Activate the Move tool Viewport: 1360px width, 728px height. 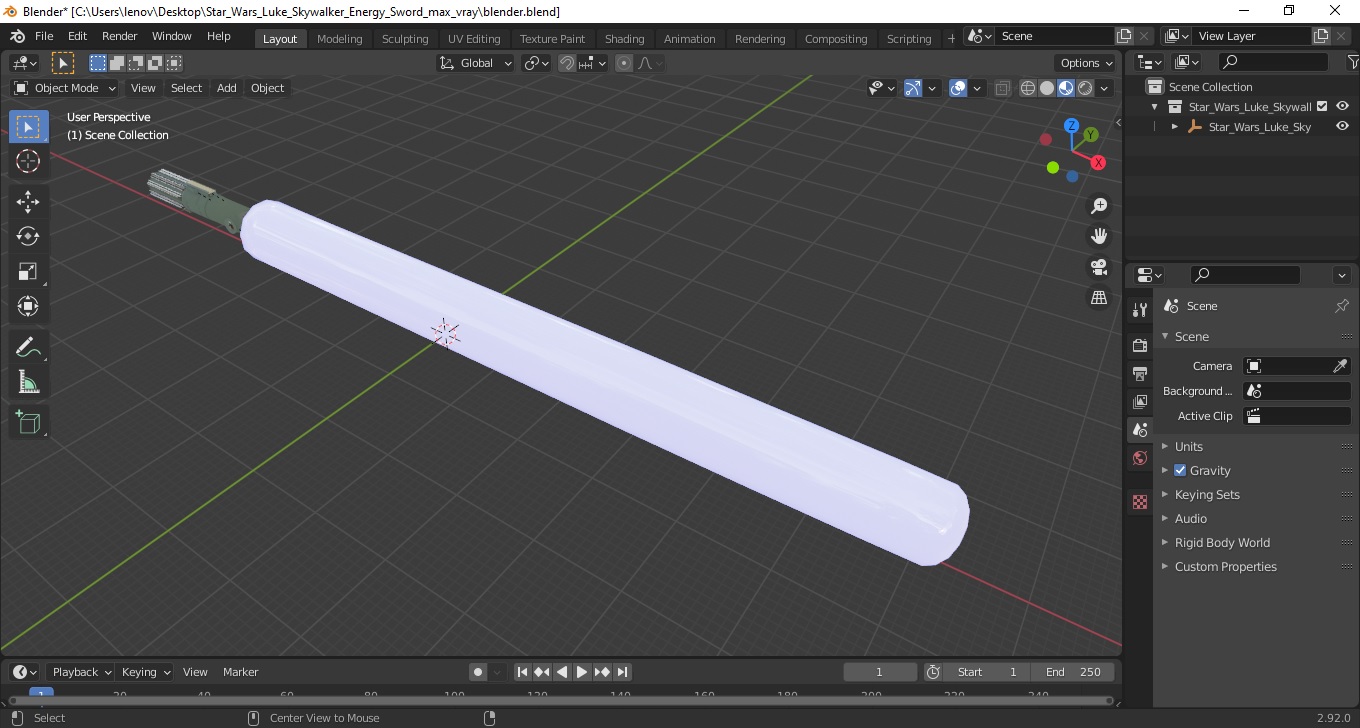click(28, 201)
